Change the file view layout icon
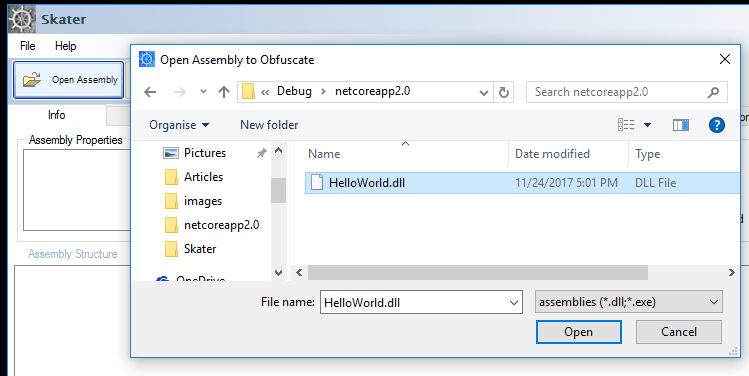 pyautogui.click(x=626, y=125)
